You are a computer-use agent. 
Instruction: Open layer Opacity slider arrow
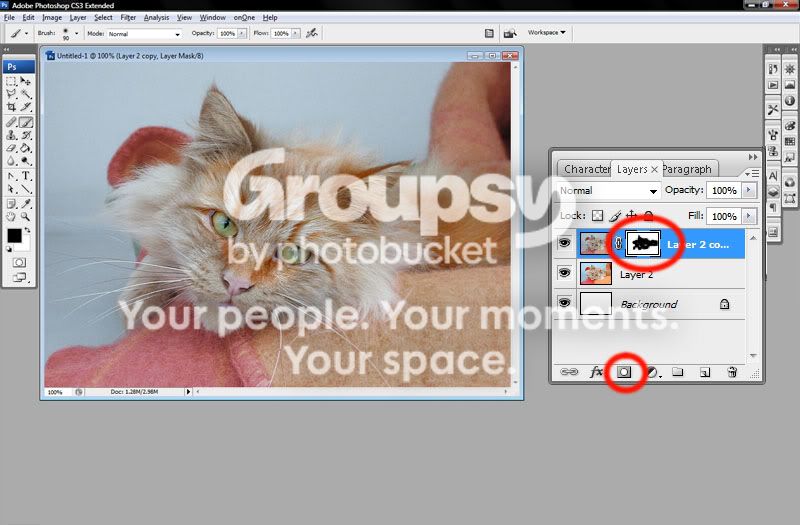coord(748,190)
